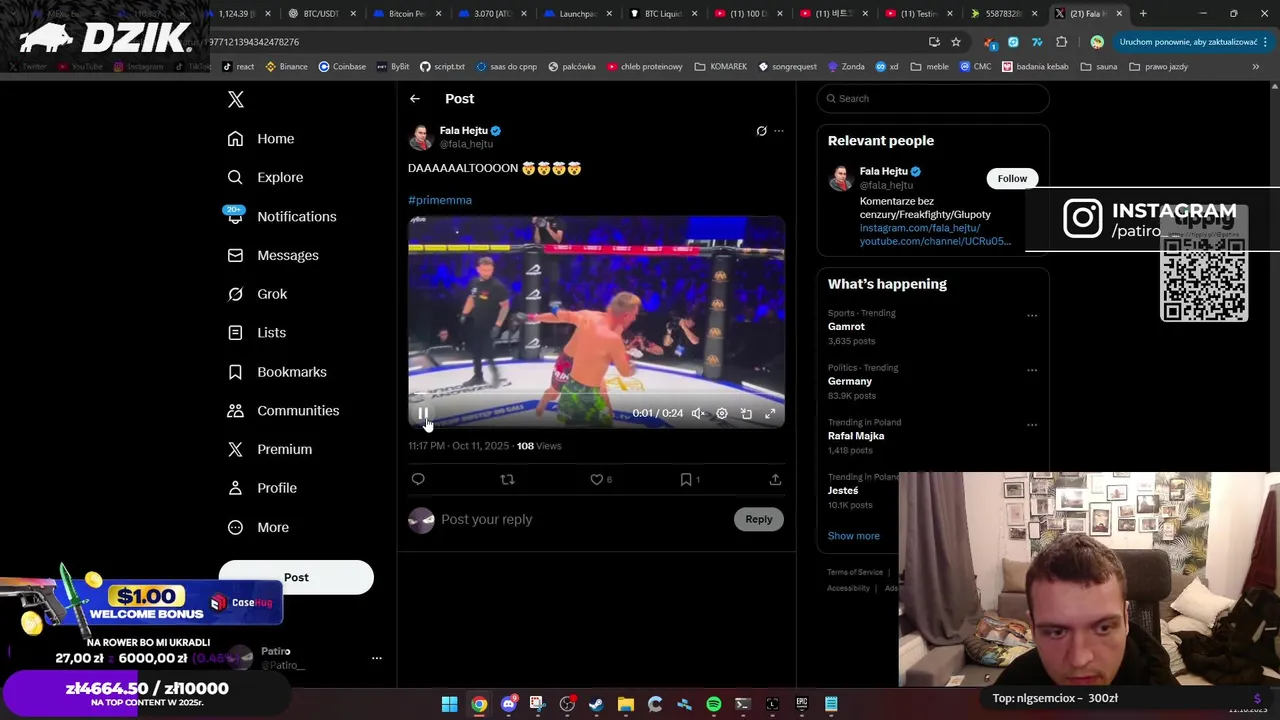Open the Gamrot trending topic

click(x=846, y=327)
